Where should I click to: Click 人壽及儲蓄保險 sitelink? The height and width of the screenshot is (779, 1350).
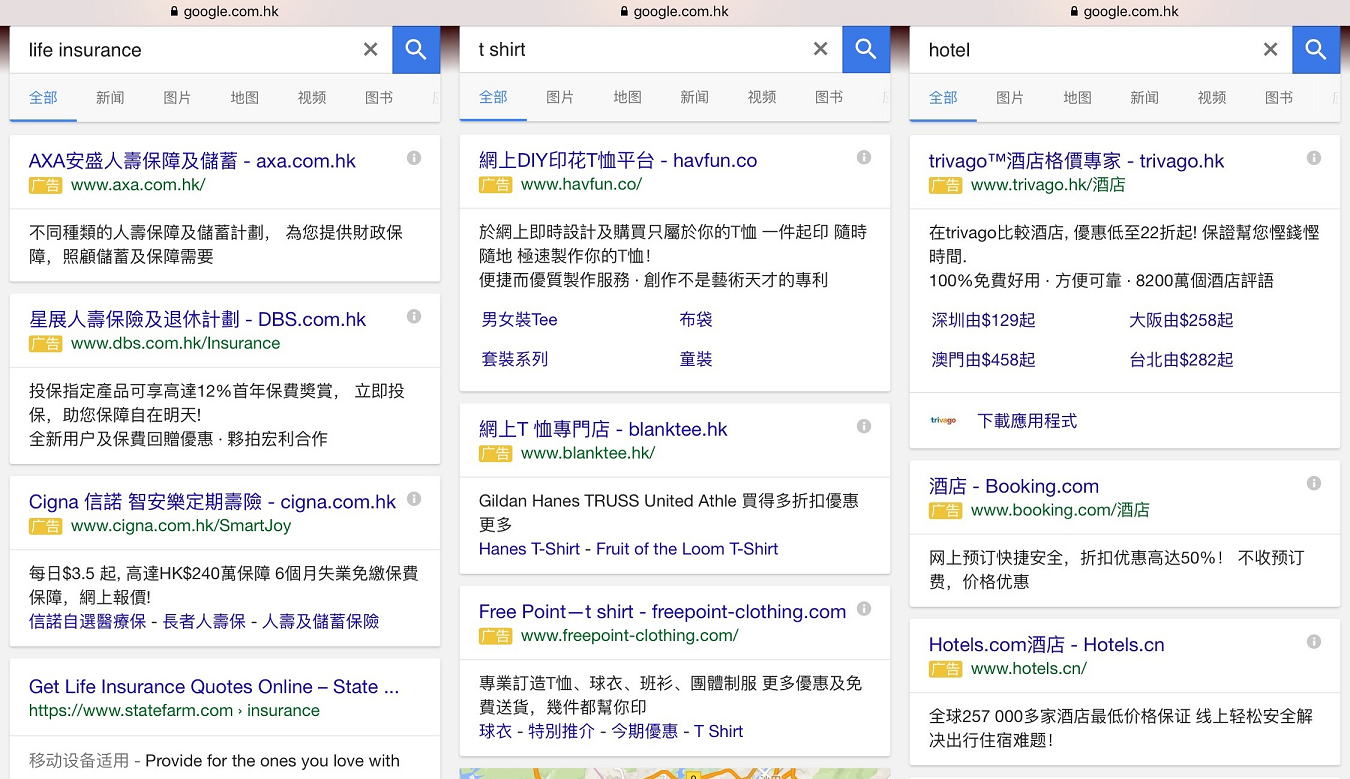tap(321, 622)
